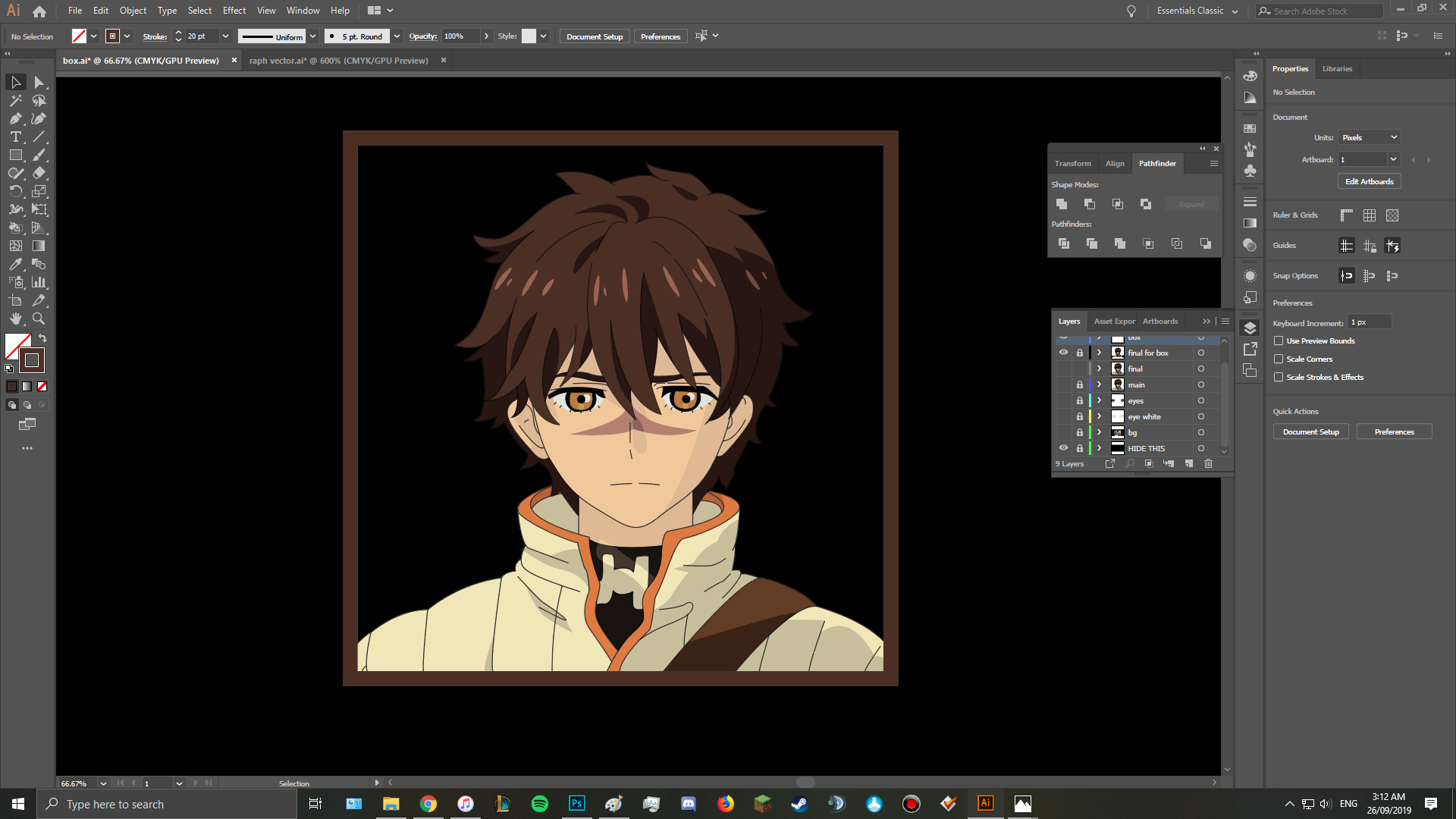Enable the Use Preview Bounds checkbox
The height and width of the screenshot is (819, 1456).
[x=1279, y=340]
